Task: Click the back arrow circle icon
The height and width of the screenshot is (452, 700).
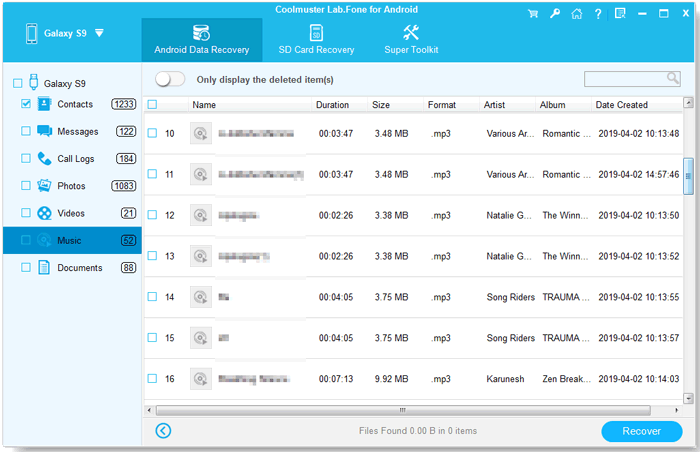Action: [163, 431]
